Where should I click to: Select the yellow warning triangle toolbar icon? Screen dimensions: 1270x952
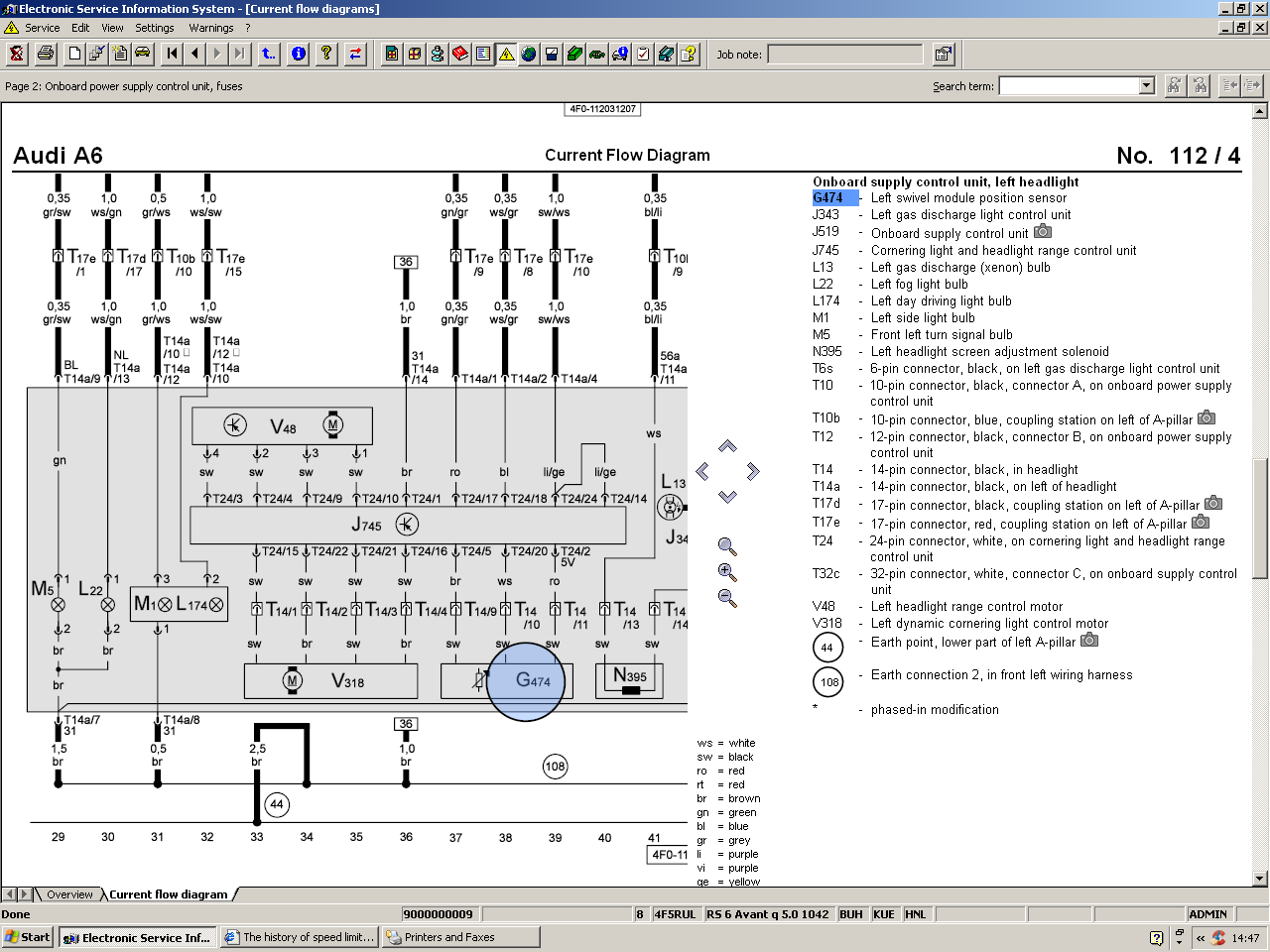(506, 54)
